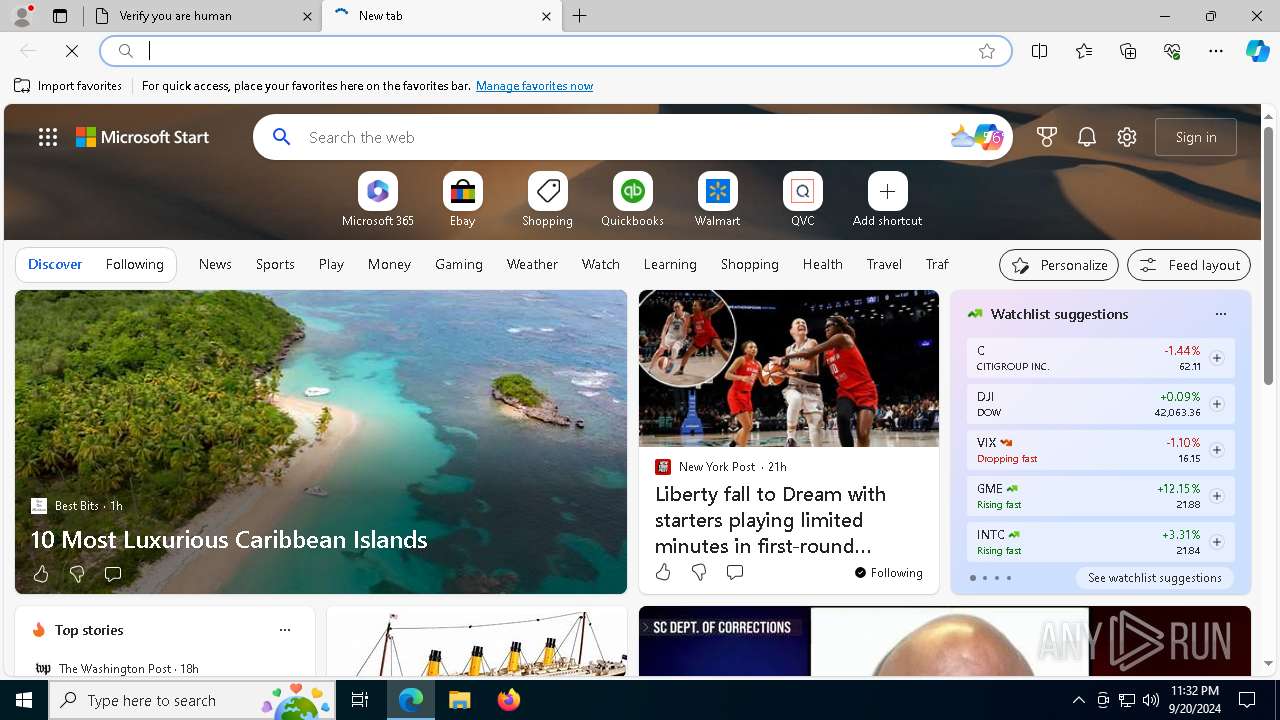Viewport: 1280px width, 720px height.
Task: Open Microsoft Rewards trophy icon
Action: click(1047, 137)
